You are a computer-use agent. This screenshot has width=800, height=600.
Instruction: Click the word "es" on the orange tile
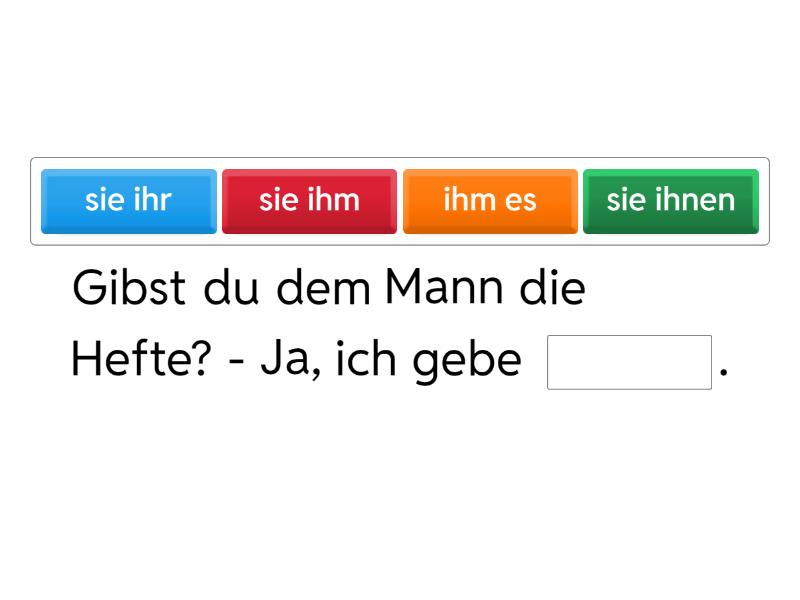[520, 201]
